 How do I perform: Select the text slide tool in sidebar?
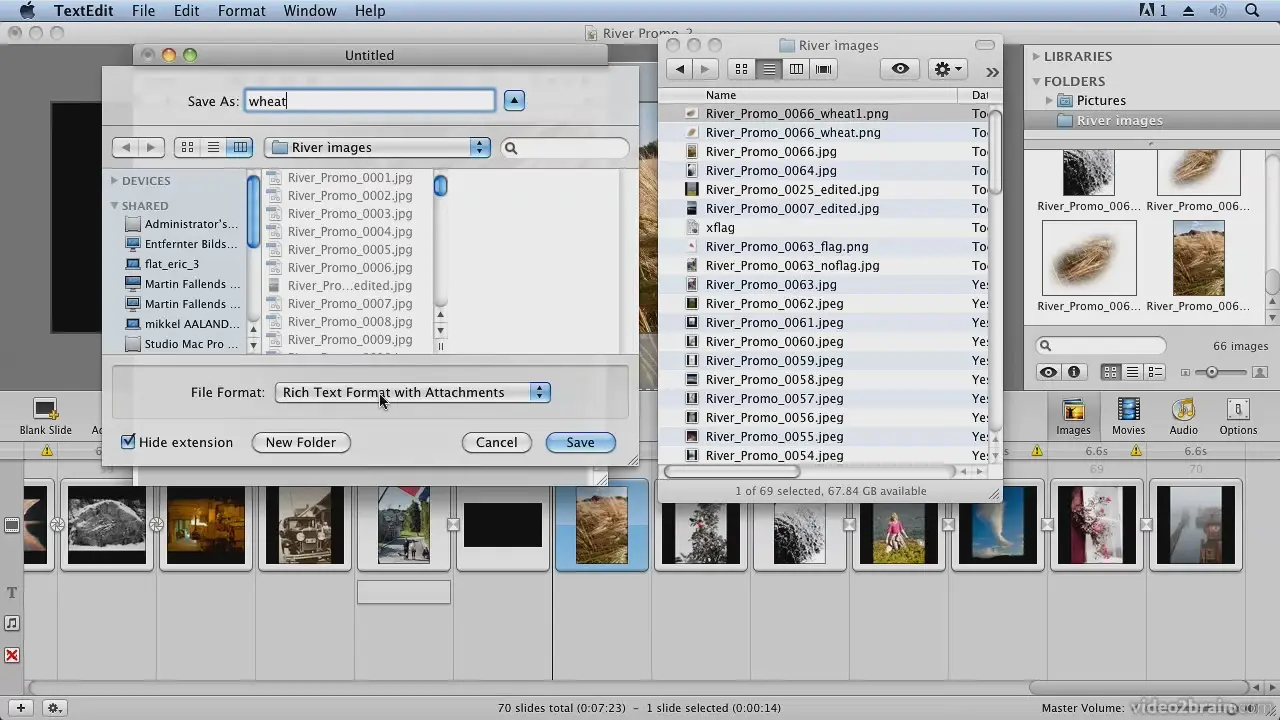click(11, 592)
